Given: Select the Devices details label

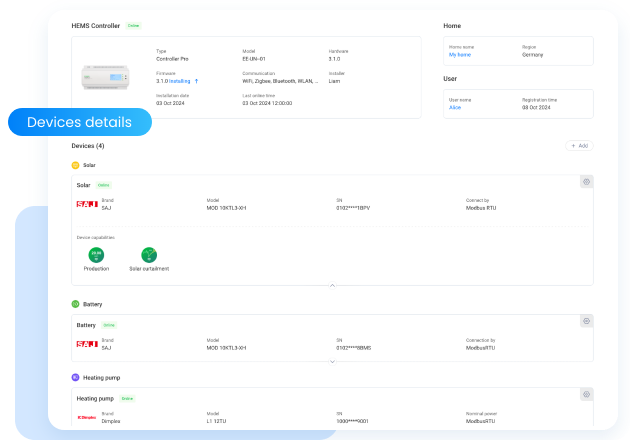Looking at the screenshot, I should [x=79, y=122].
